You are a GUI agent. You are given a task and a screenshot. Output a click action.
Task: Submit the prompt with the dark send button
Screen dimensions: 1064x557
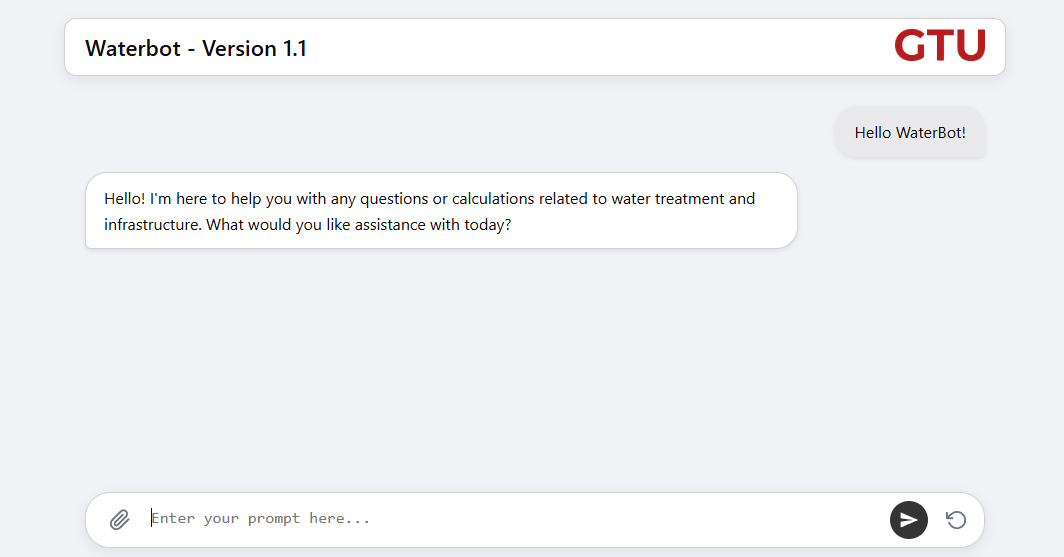[908, 520]
